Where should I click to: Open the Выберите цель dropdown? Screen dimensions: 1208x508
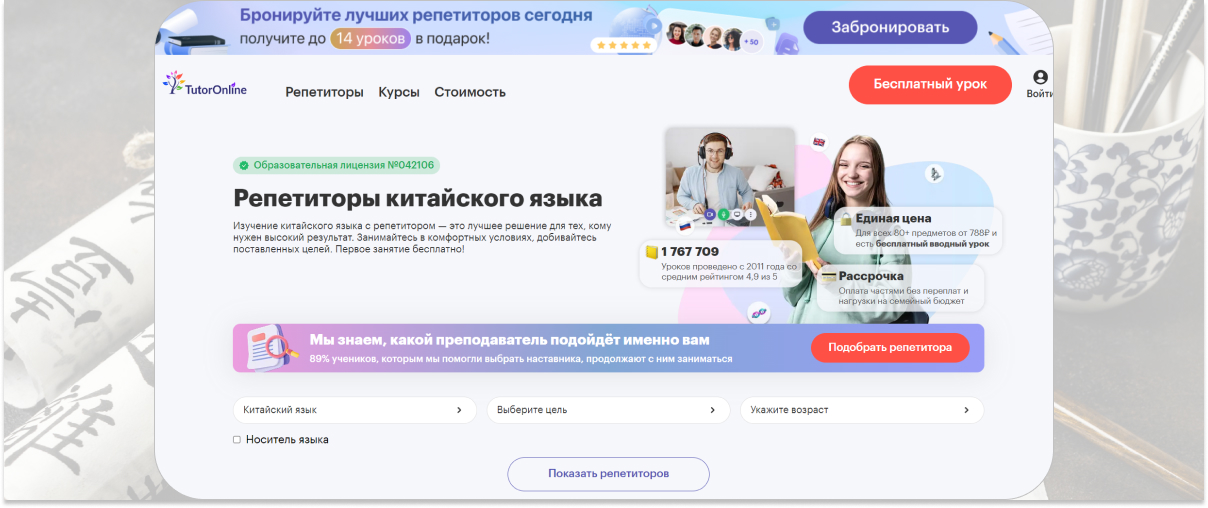tap(607, 410)
